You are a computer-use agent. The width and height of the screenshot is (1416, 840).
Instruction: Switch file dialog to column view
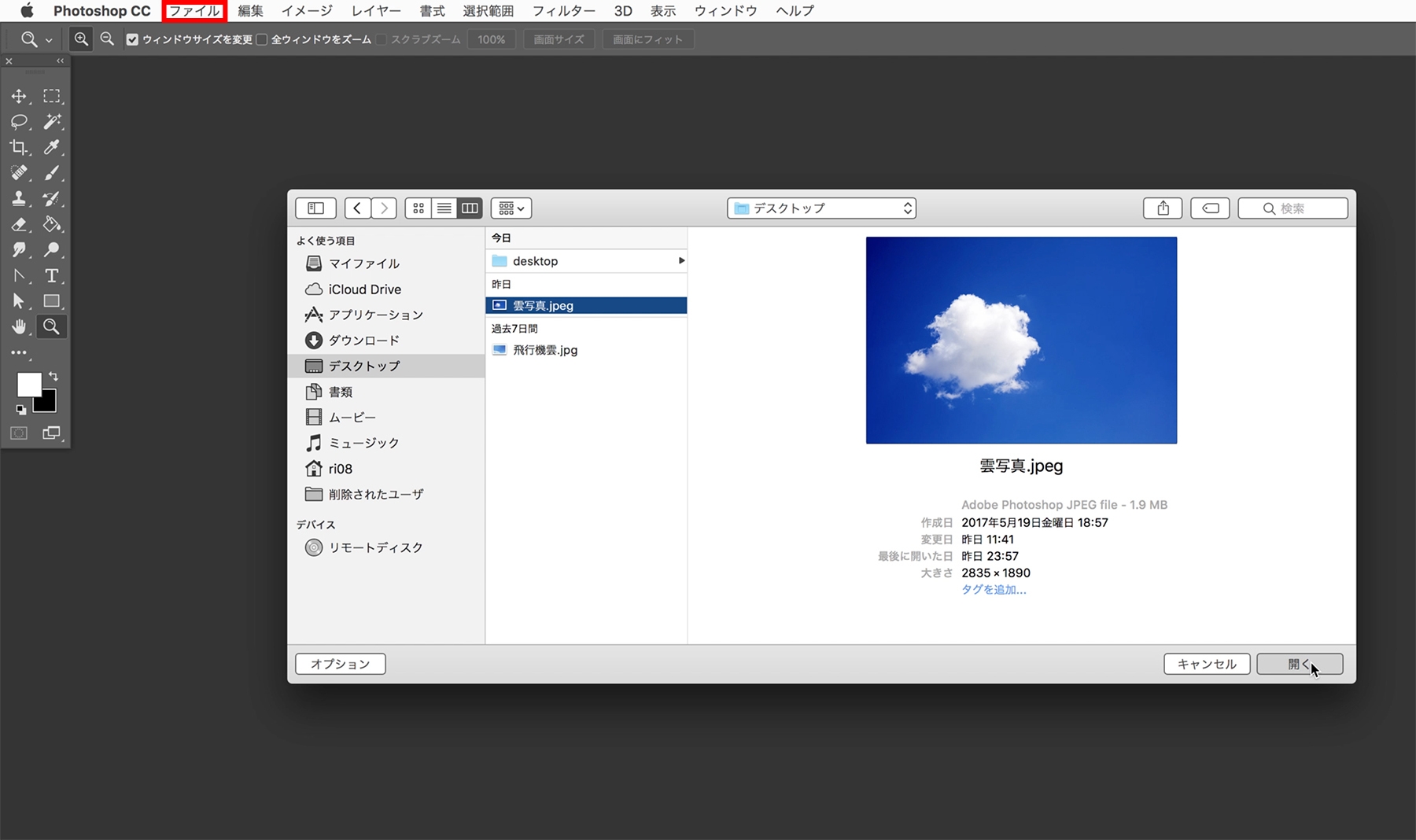tap(470, 208)
